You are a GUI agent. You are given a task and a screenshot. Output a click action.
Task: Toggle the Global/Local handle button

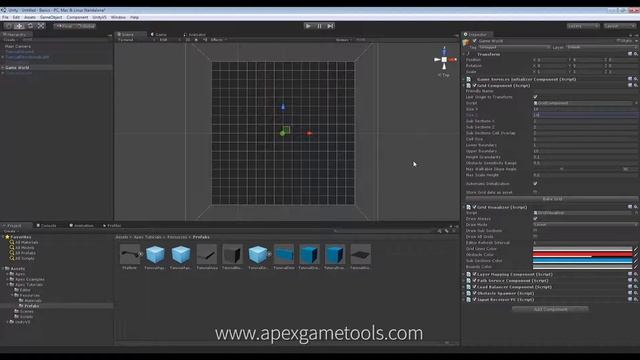[86, 26]
